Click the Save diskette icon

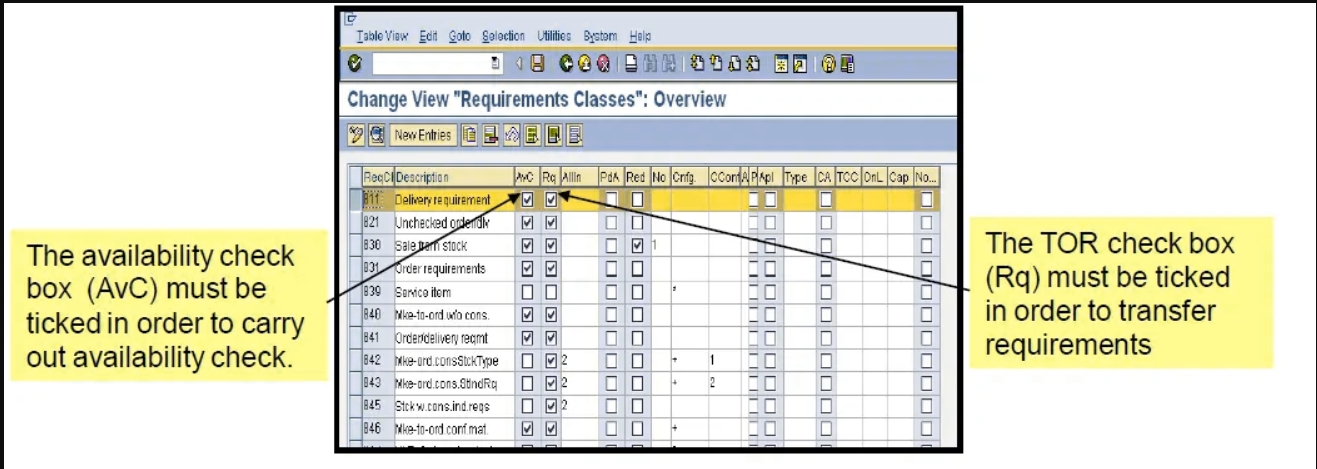tap(537, 64)
